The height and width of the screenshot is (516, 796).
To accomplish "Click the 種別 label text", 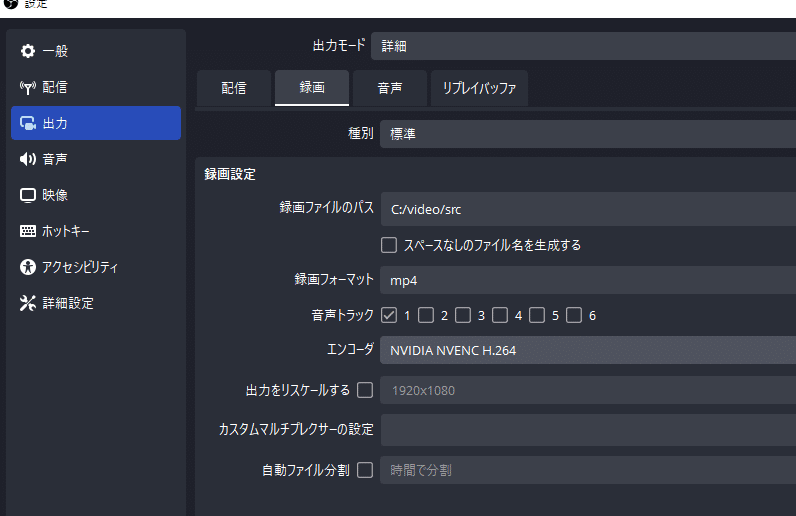I will 361,134.
